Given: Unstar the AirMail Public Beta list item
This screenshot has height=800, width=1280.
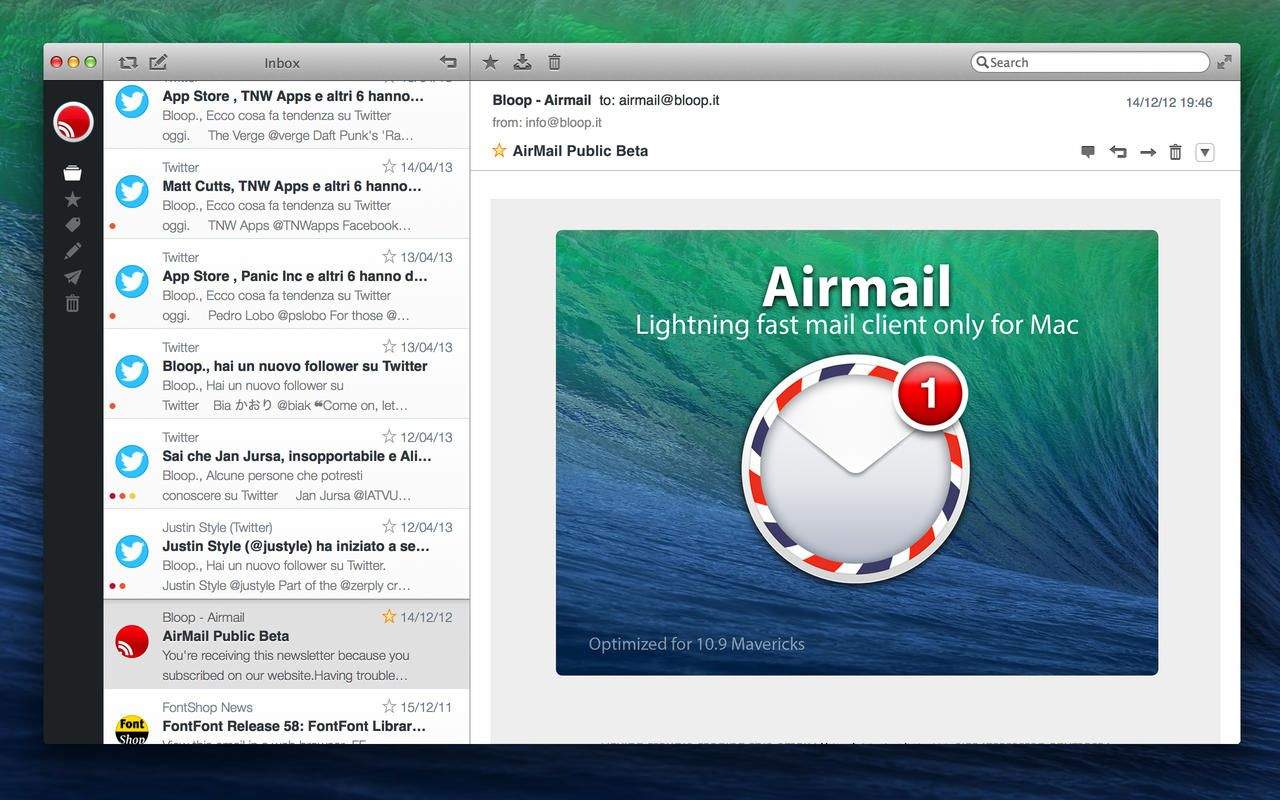Looking at the screenshot, I should (x=389, y=617).
